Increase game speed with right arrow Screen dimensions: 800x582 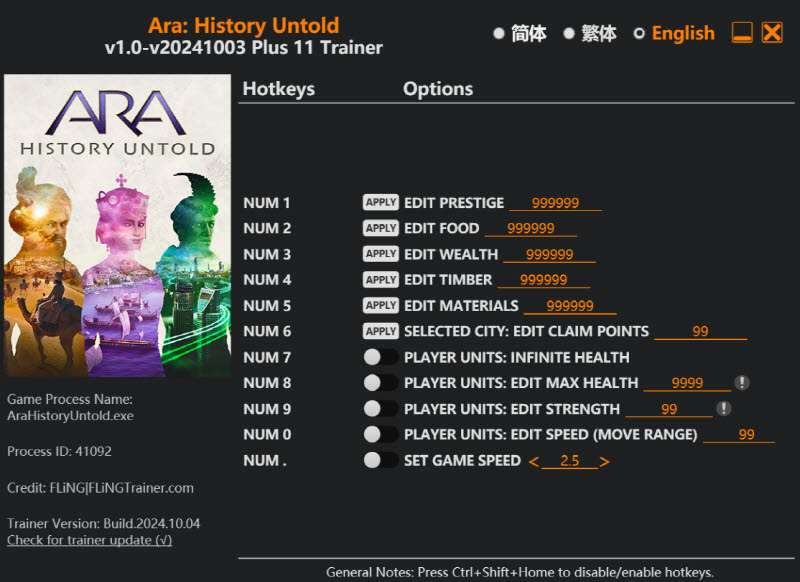(x=604, y=462)
